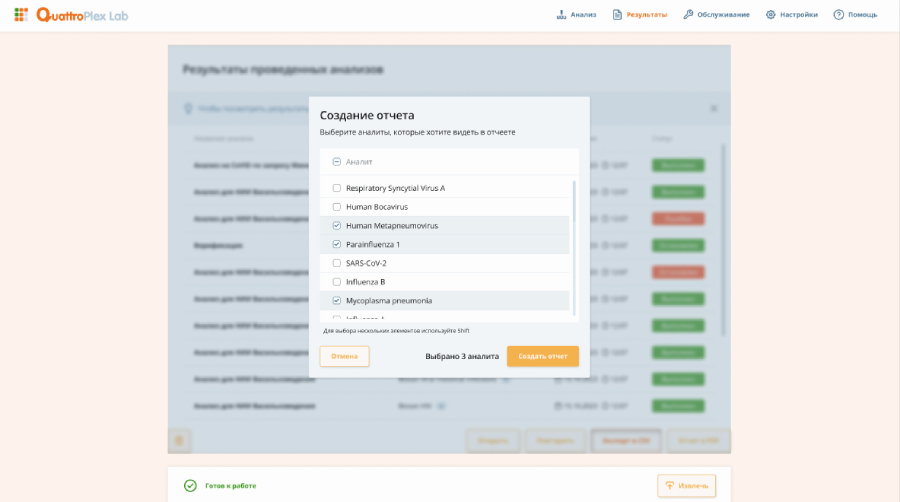
Task: Click the Результаты document icon
Action: (x=617, y=15)
